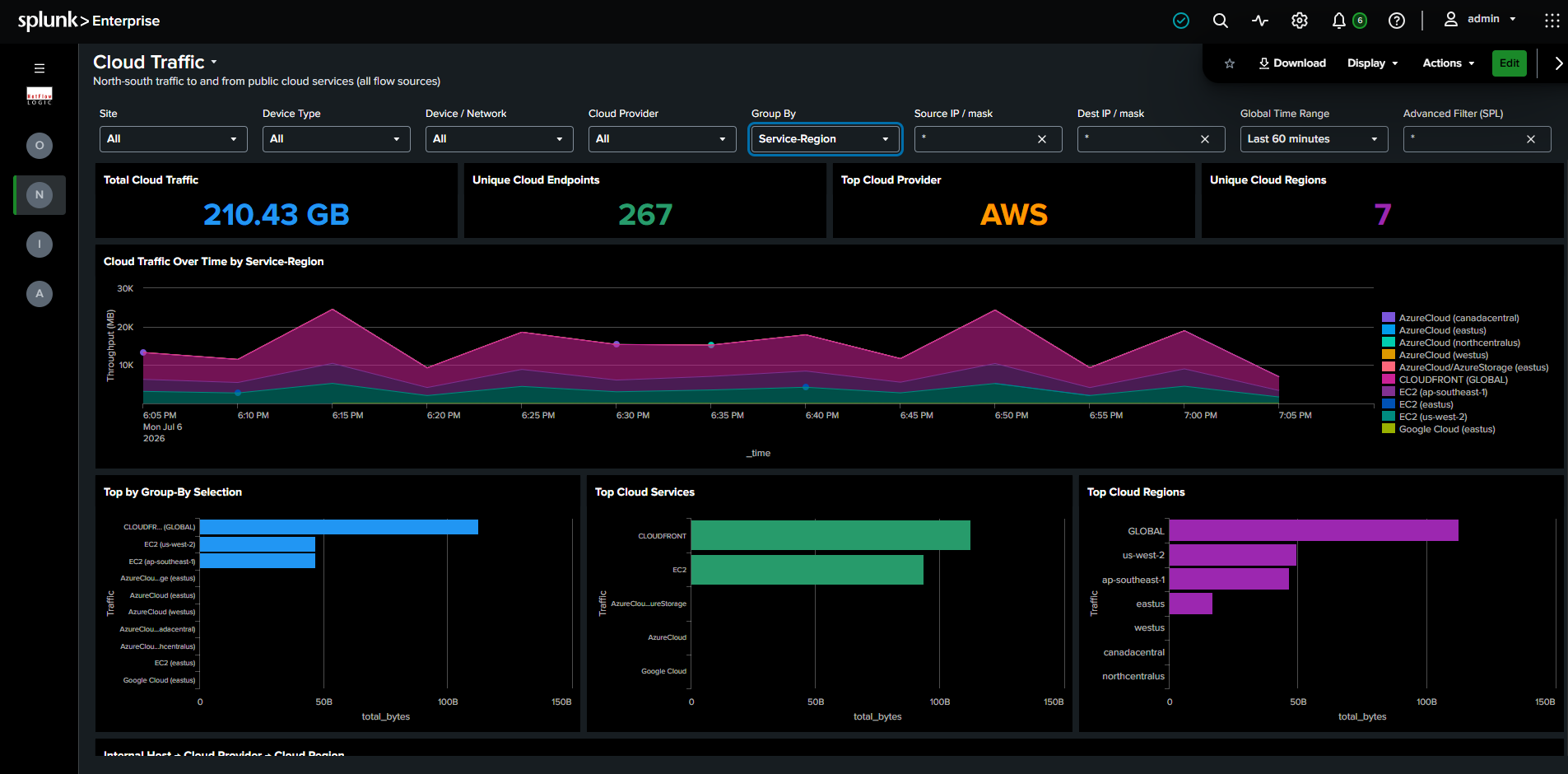Open the search magnifier in top bar
The height and width of the screenshot is (774, 1568).
point(1221,21)
